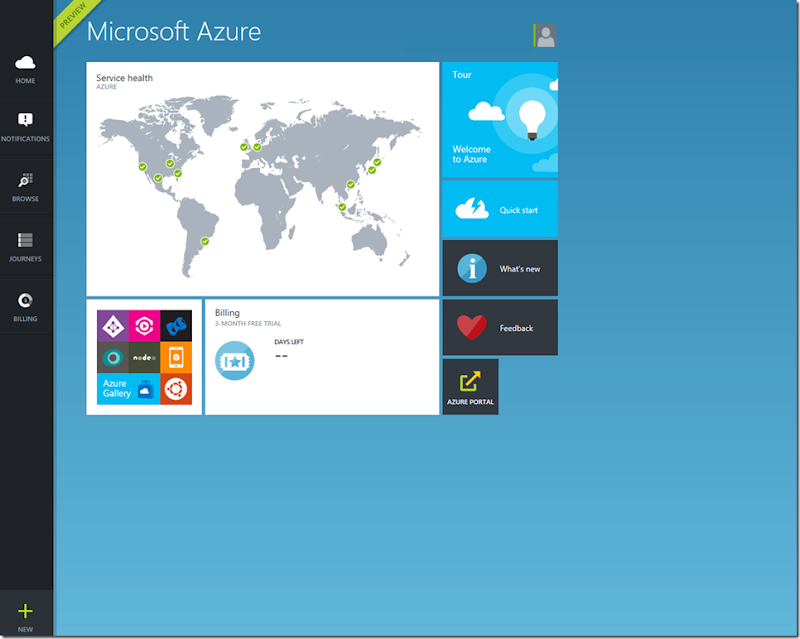Open the Quick start tile
Viewport: 800px width, 639px height.
point(500,209)
